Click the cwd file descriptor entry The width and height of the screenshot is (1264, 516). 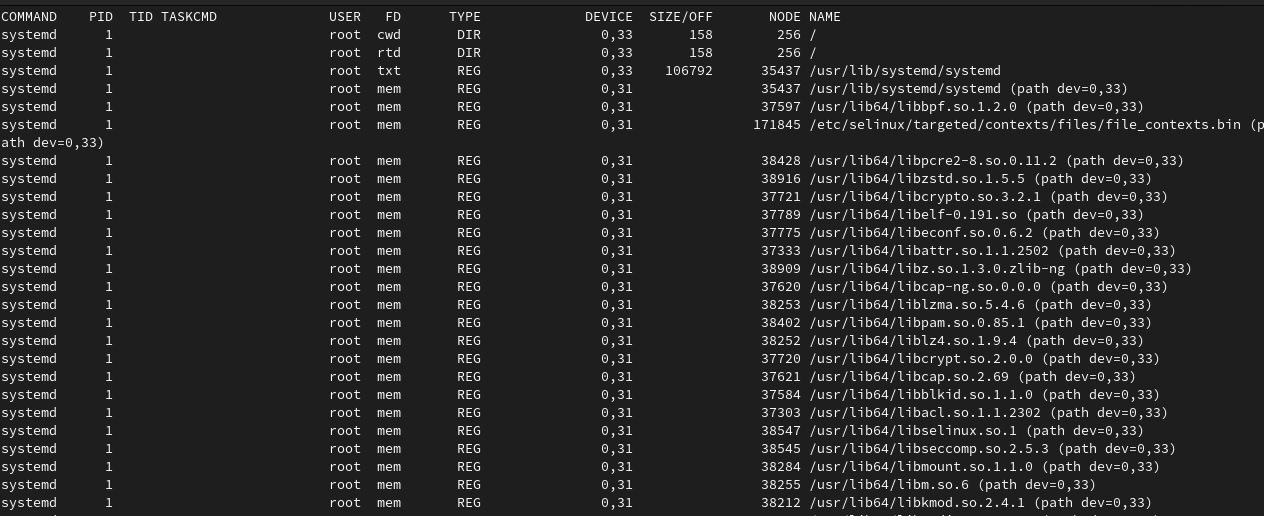tap(389, 35)
